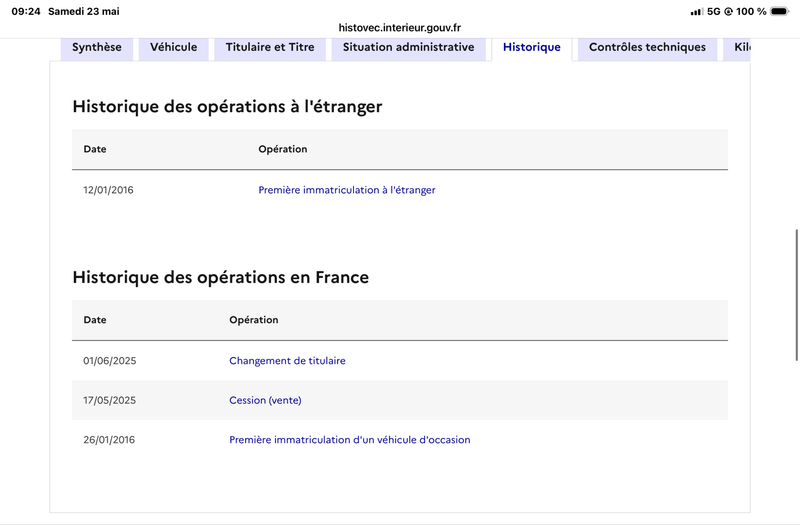Select the Historique tab
Image resolution: width=800 pixels, height=525 pixels.
pyautogui.click(x=532, y=47)
